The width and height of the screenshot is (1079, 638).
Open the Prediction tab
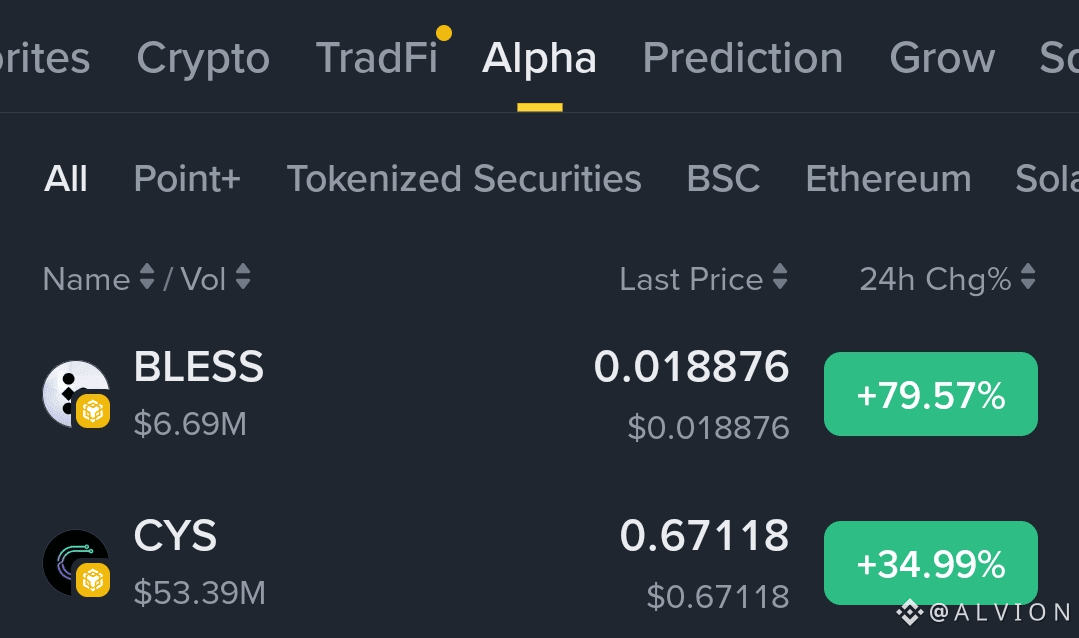click(743, 58)
